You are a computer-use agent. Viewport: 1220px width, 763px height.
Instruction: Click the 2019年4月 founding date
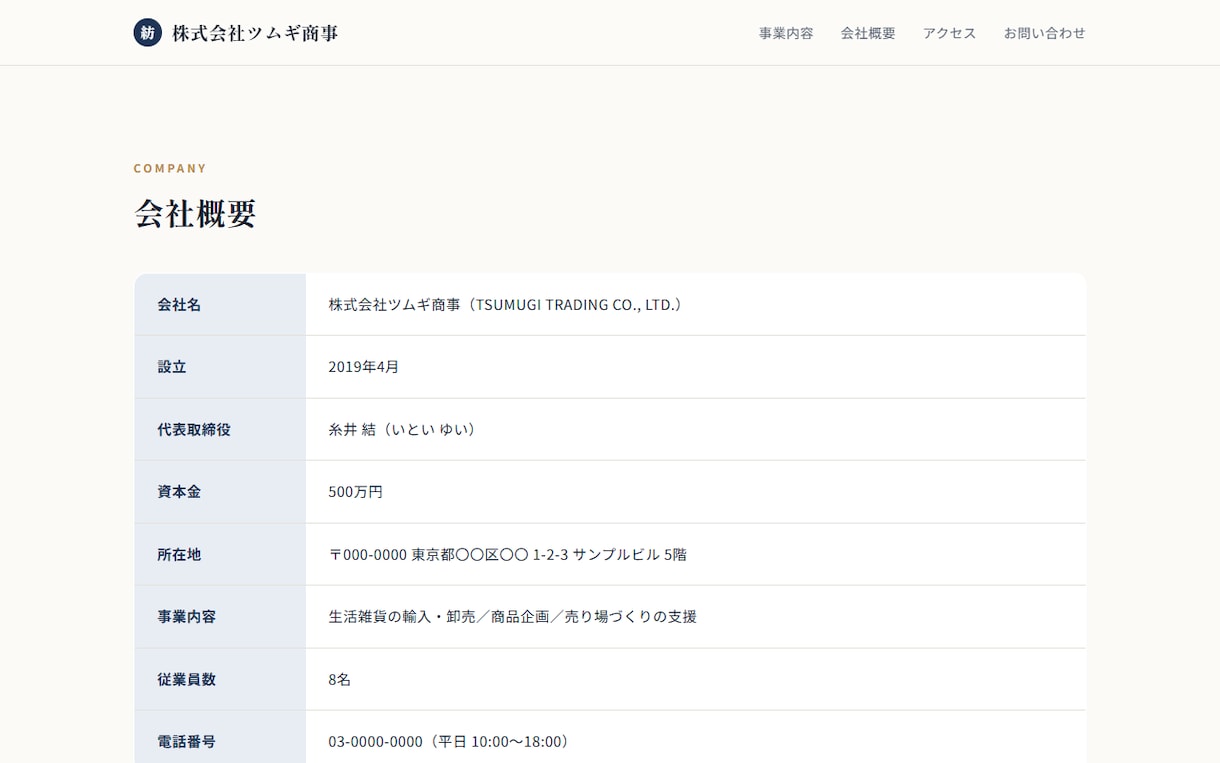click(364, 367)
